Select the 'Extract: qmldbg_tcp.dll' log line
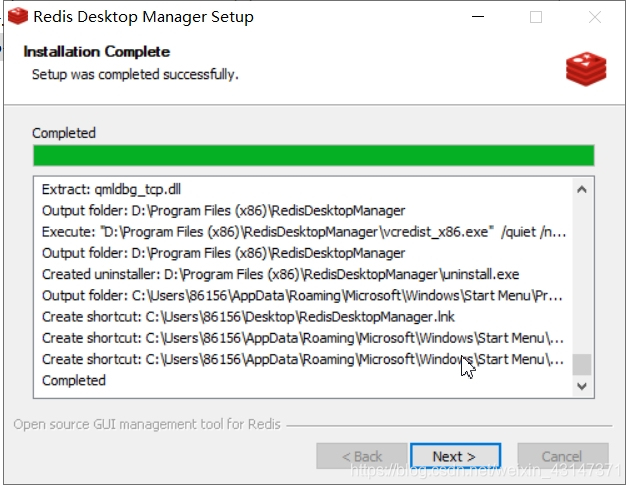630x489 pixels. click(x=111, y=189)
